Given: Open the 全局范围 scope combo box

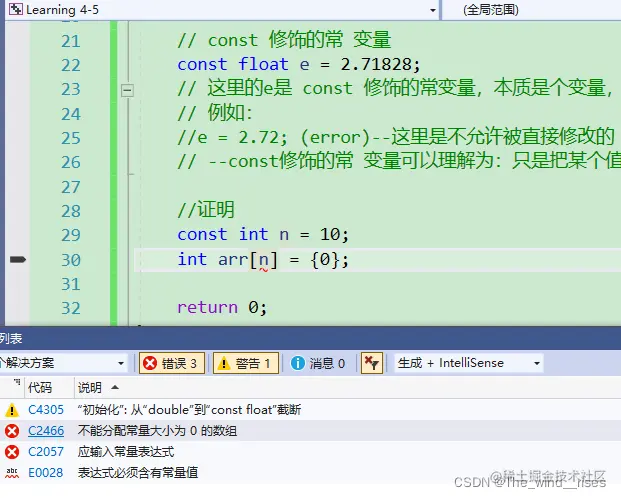Looking at the screenshot, I should (532, 10).
